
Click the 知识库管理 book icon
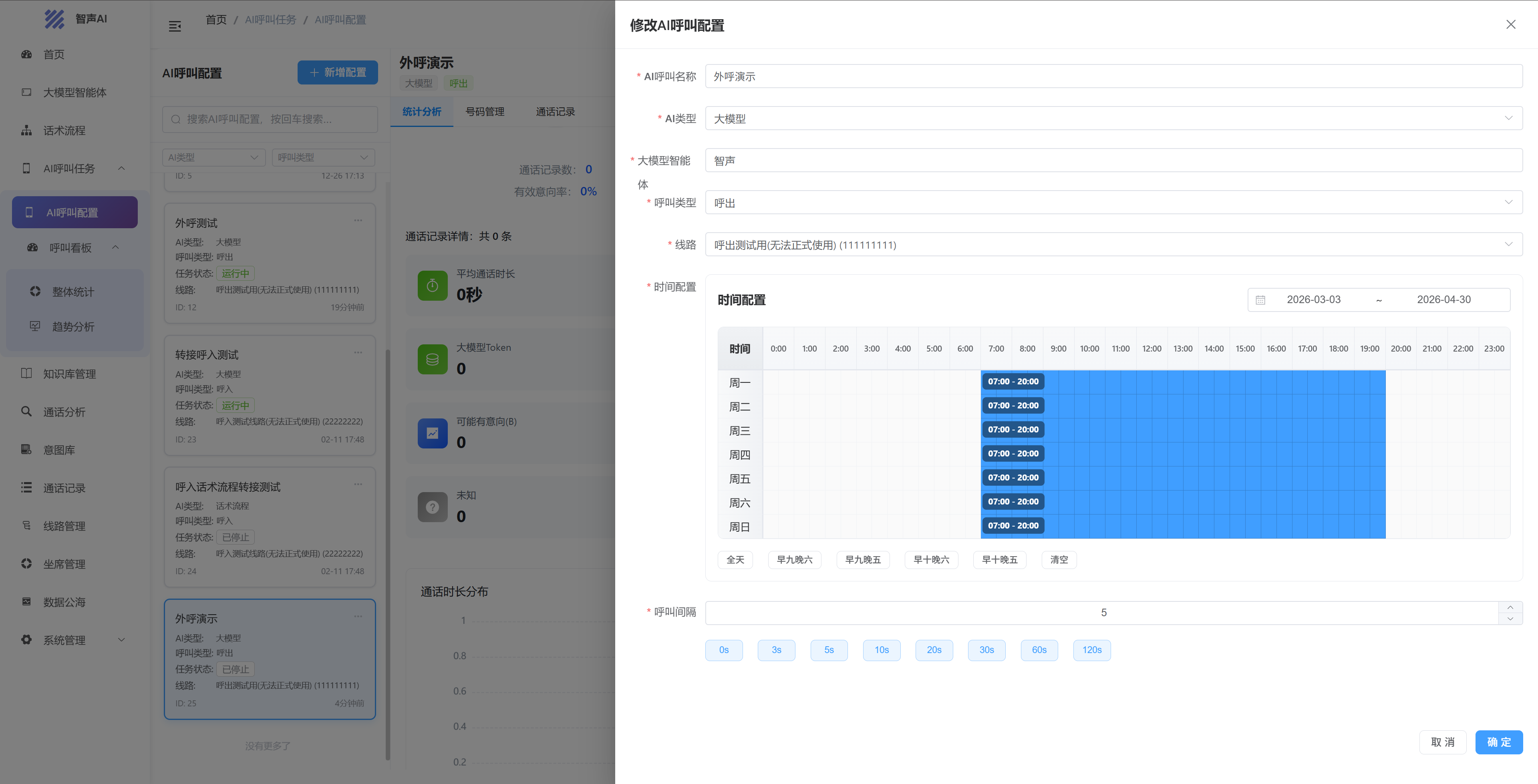click(26, 373)
